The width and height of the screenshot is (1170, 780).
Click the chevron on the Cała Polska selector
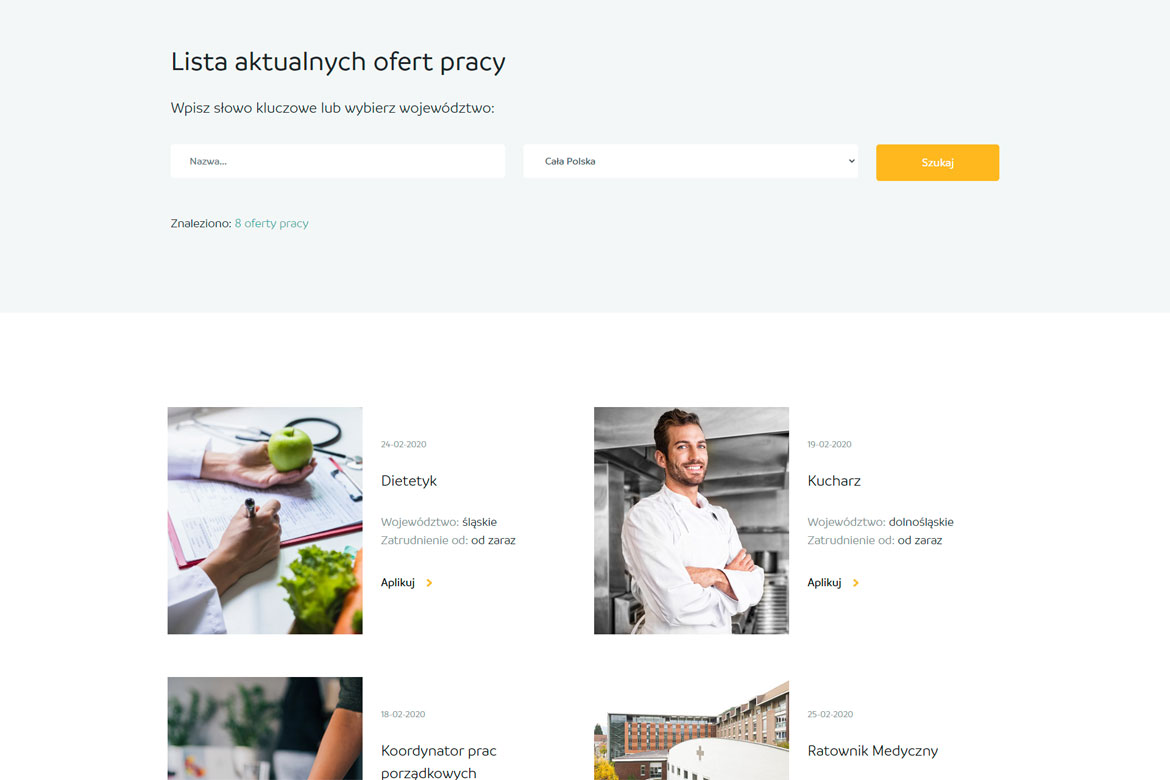click(851, 161)
